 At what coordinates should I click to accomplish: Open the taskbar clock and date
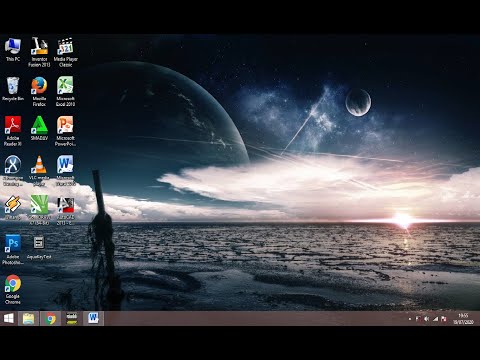[x=463, y=319]
